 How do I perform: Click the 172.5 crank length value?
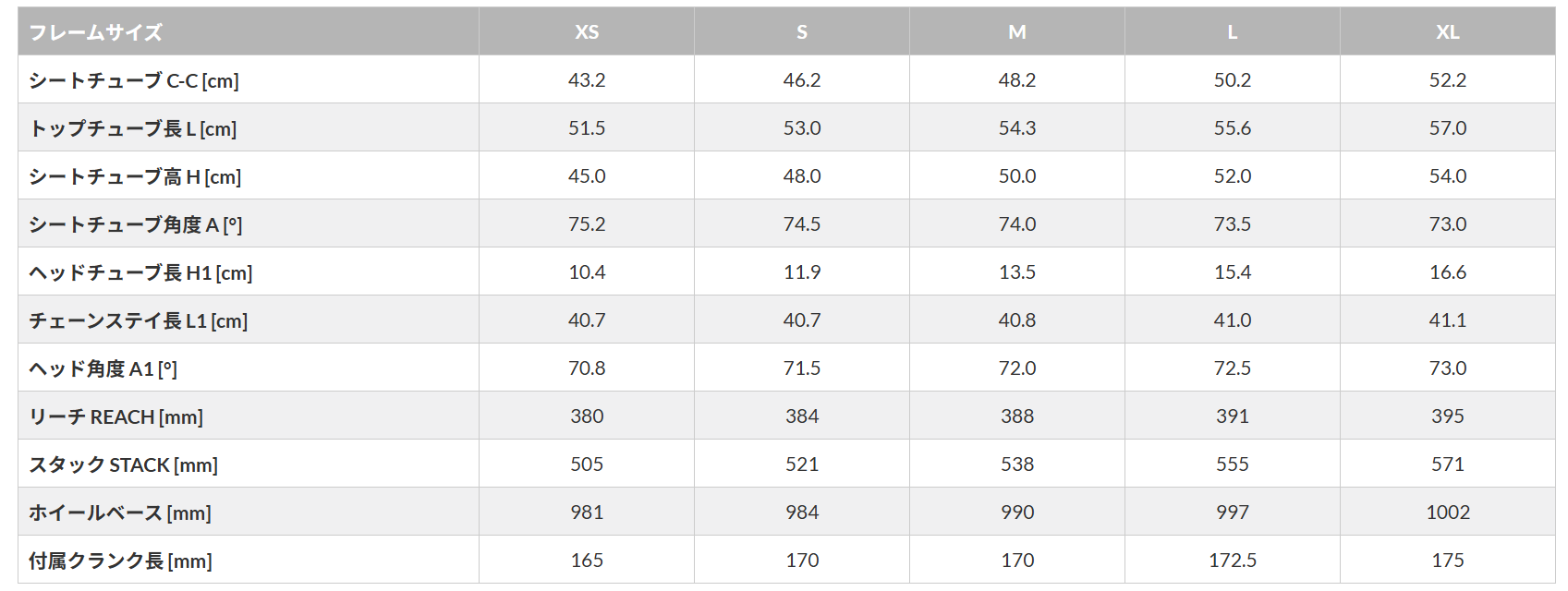[1233, 561]
